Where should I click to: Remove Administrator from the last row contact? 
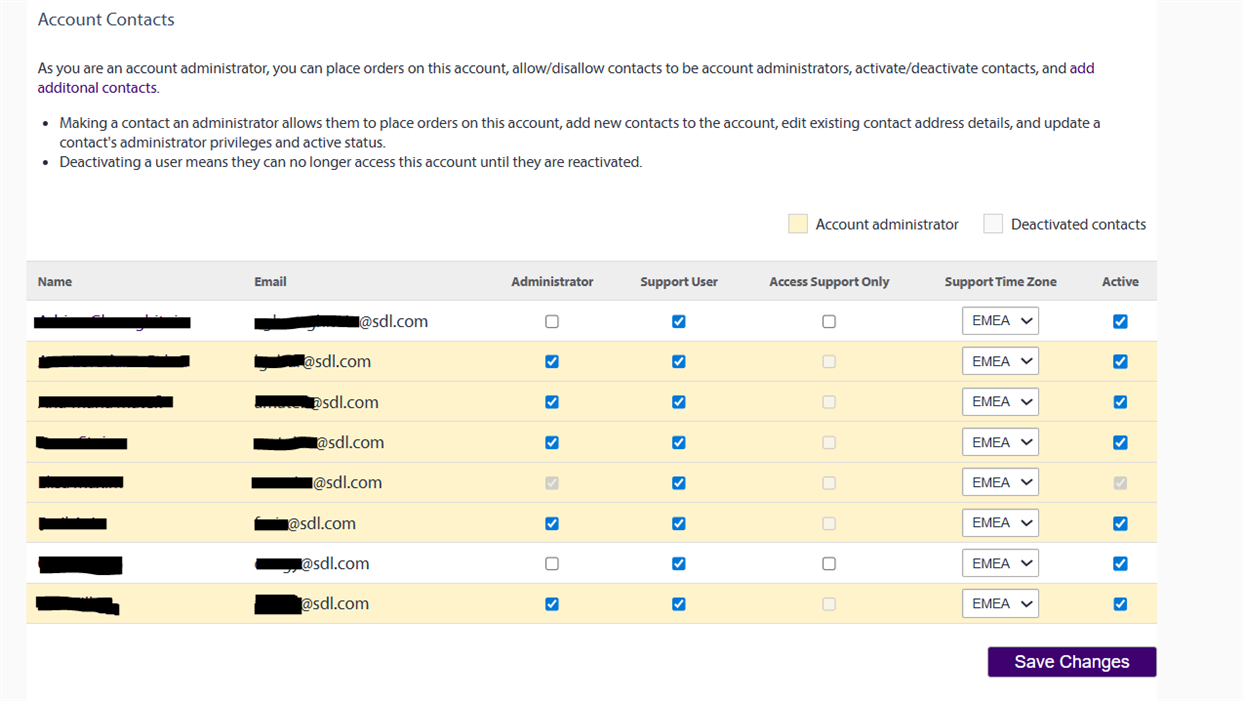pos(552,604)
